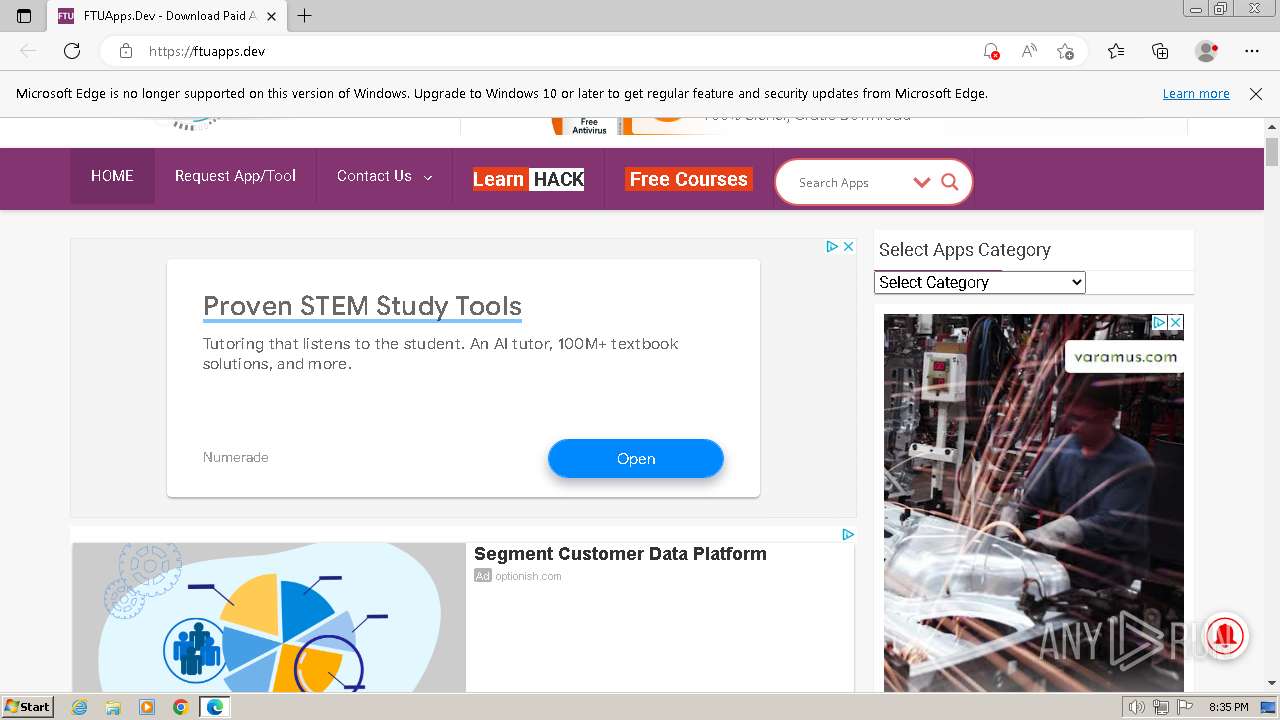The height and width of the screenshot is (720, 1280).
Task: Select Microsoft Edge taskbar button
Action: (215, 707)
